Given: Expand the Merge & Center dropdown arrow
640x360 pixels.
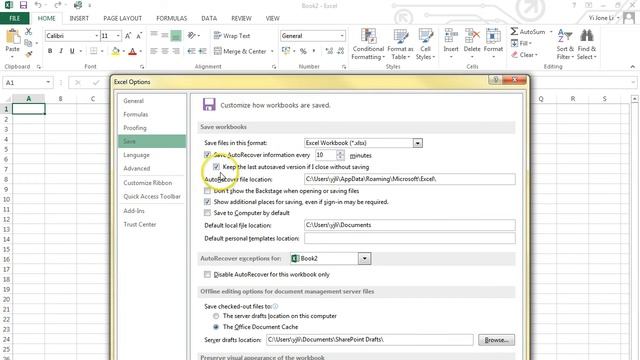Looking at the screenshot, I should click(272, 51).
